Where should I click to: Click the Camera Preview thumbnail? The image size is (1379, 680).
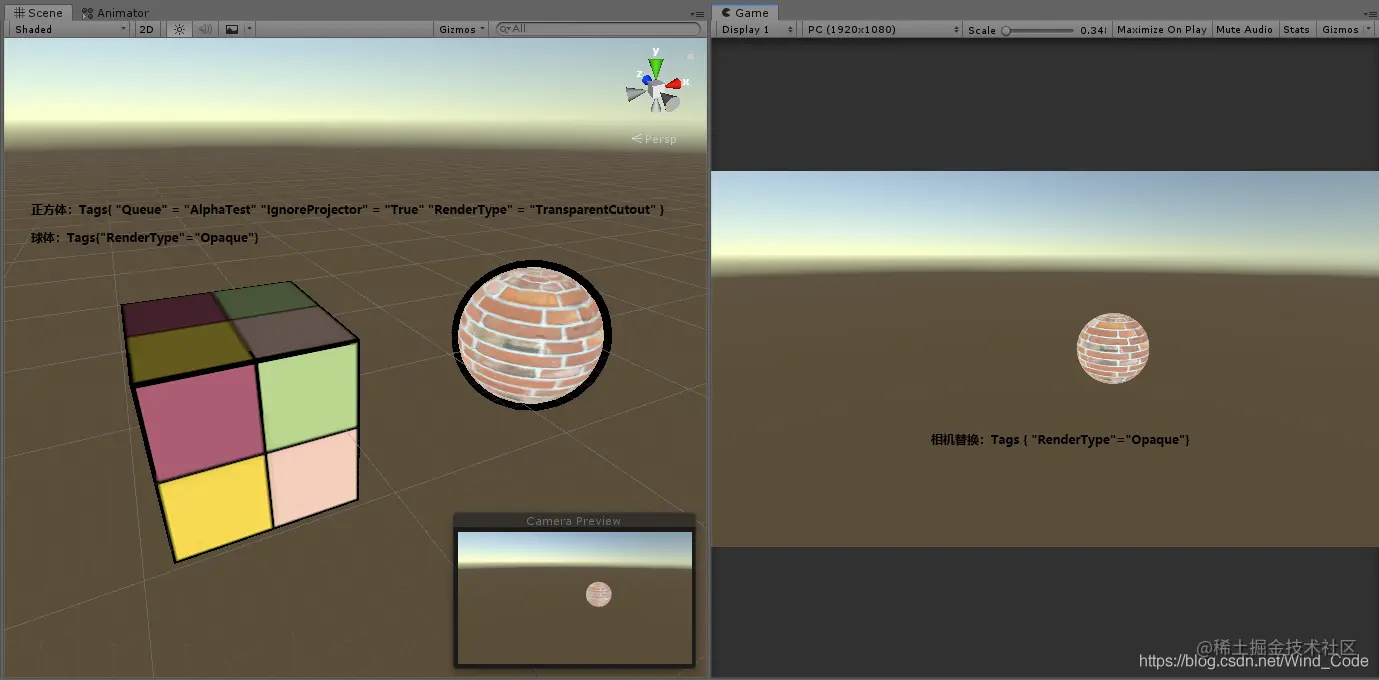[x=574, y=596]
